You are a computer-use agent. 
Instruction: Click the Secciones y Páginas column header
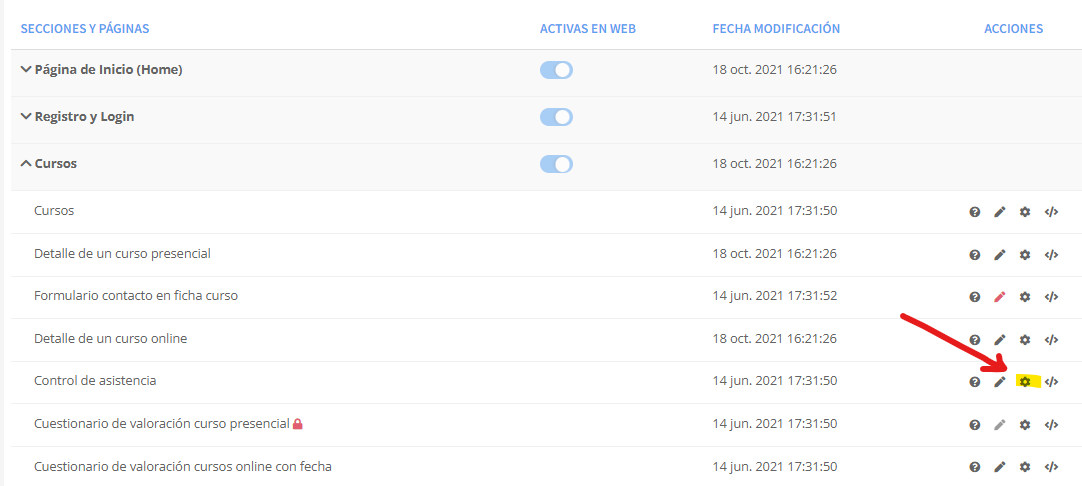click(x=85, y=29)
